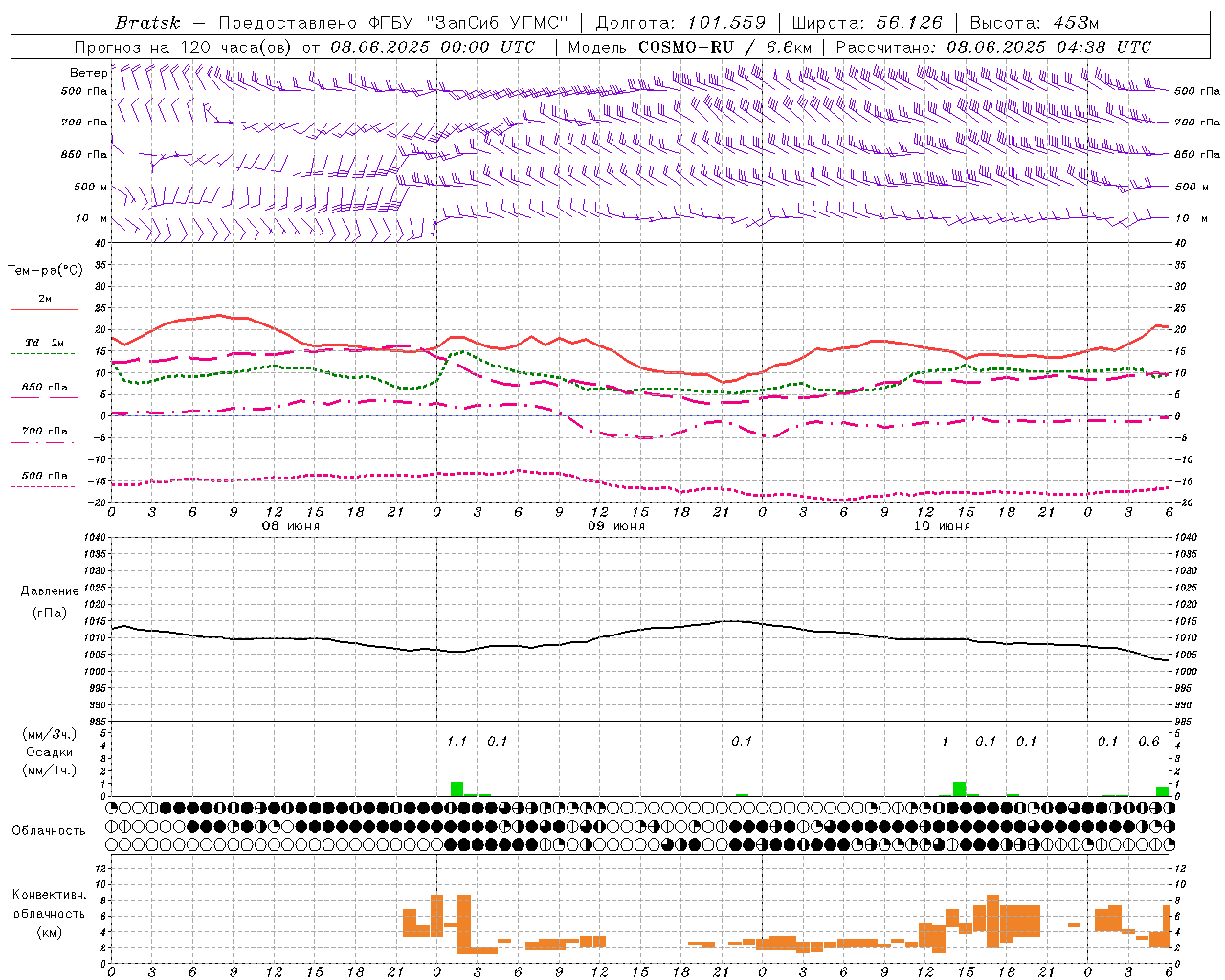
Task: Click the 10 июня date label
Action: (942, 526)
